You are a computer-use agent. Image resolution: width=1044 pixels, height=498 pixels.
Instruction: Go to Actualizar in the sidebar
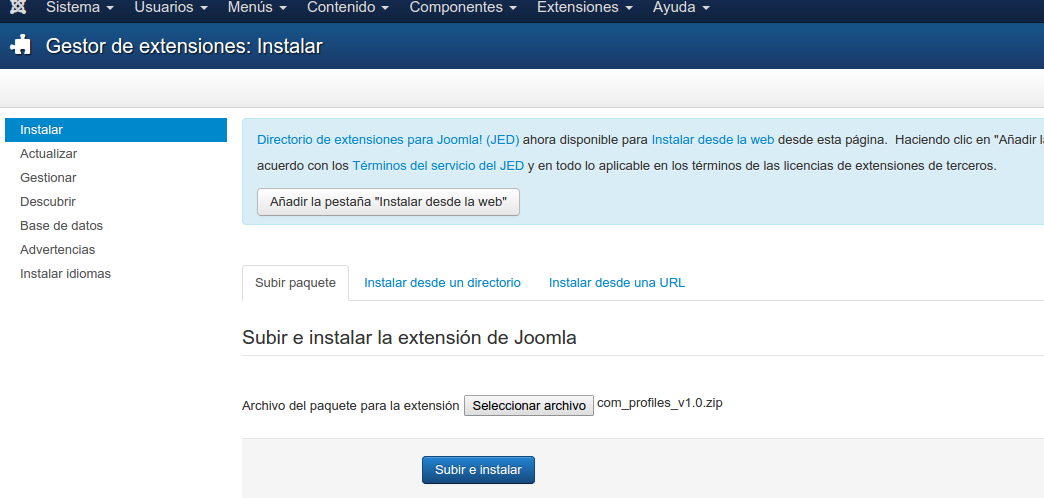(x=49, y=154)
